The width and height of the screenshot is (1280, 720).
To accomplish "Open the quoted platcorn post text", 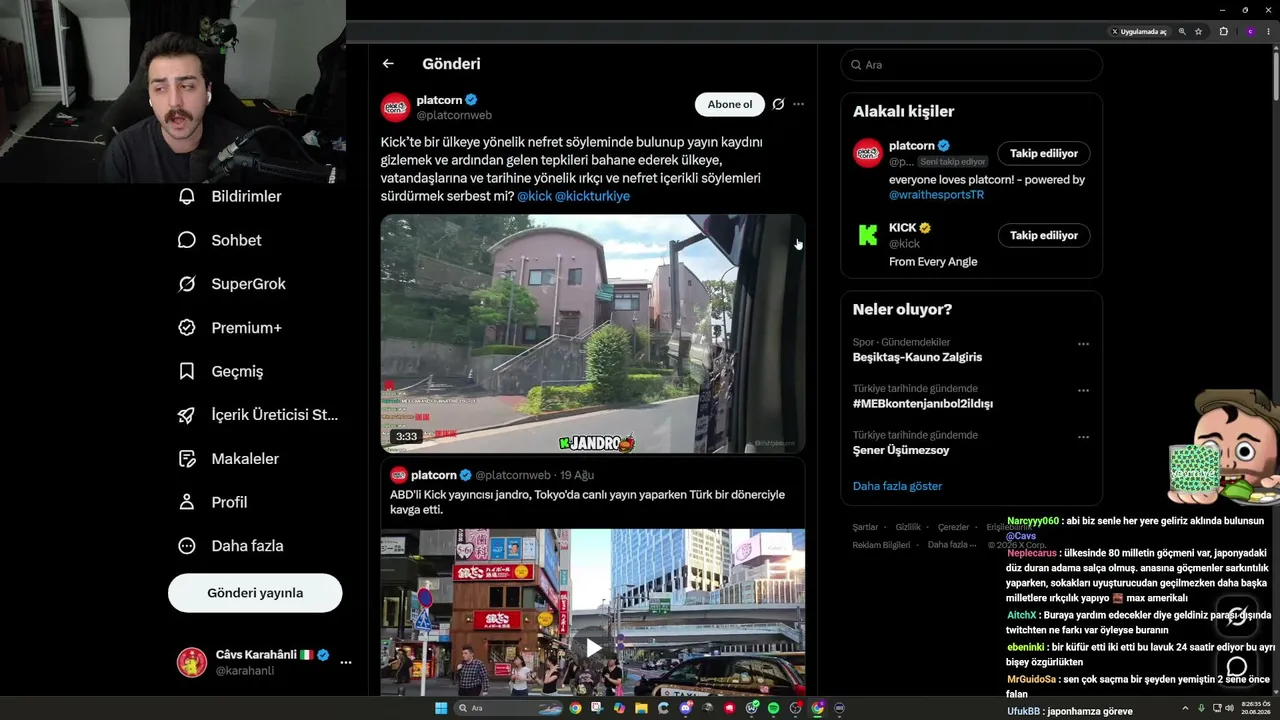I will (x=587, y=502).
